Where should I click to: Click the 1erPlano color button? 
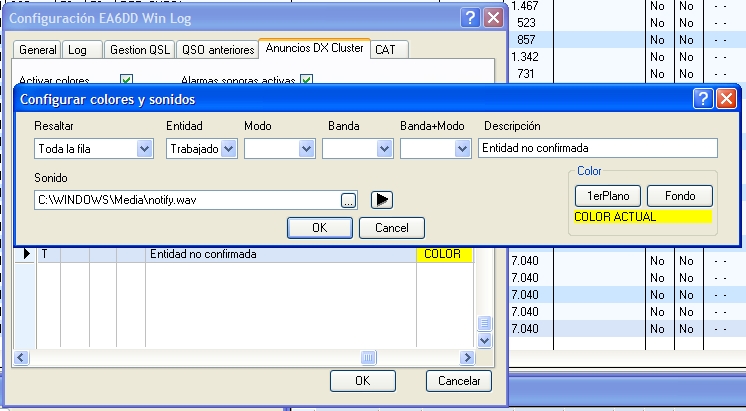pyautogui.click(x=608, y=196)
